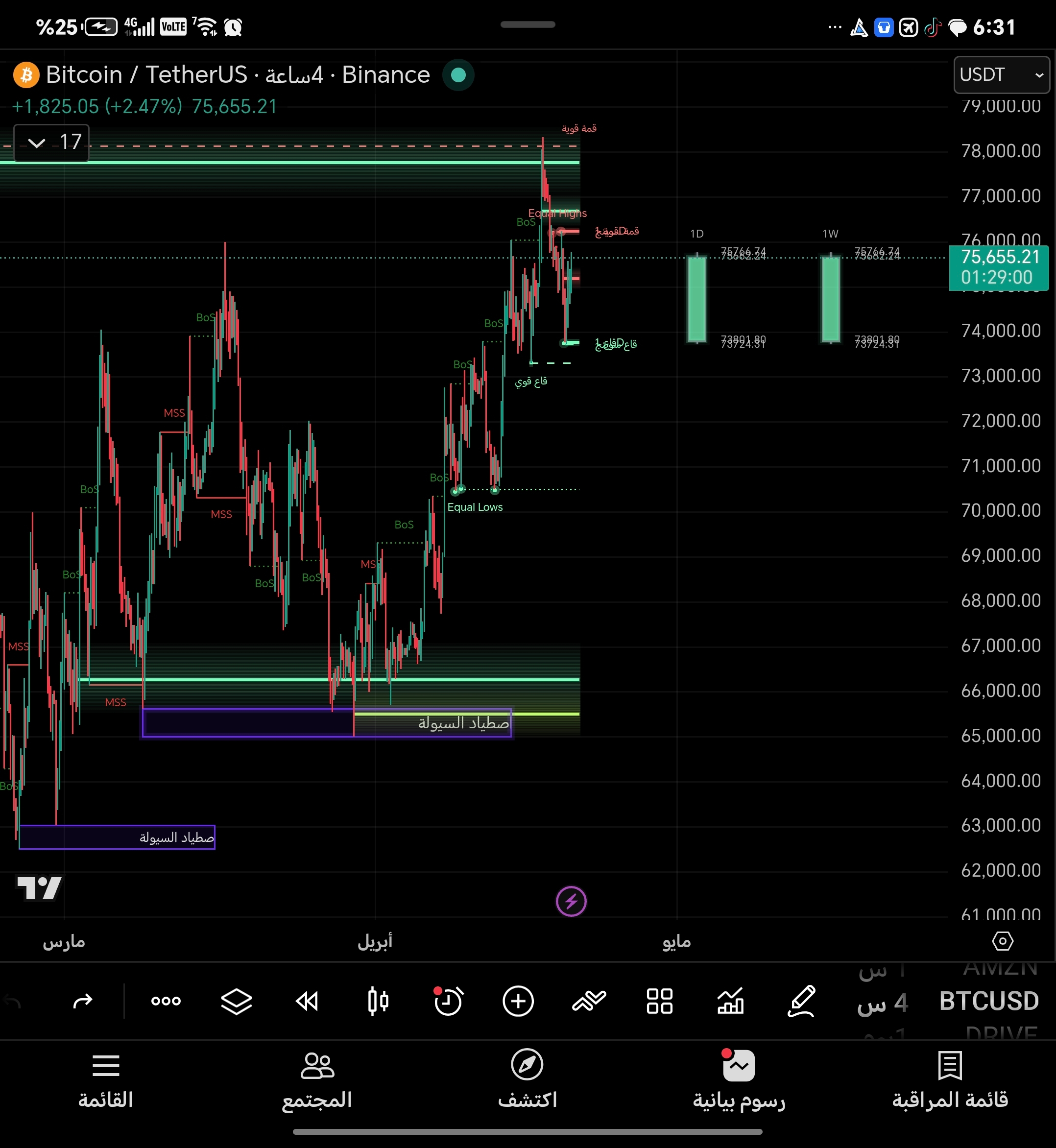
Task: Open the indicators chart icon
Action: 730,1002
